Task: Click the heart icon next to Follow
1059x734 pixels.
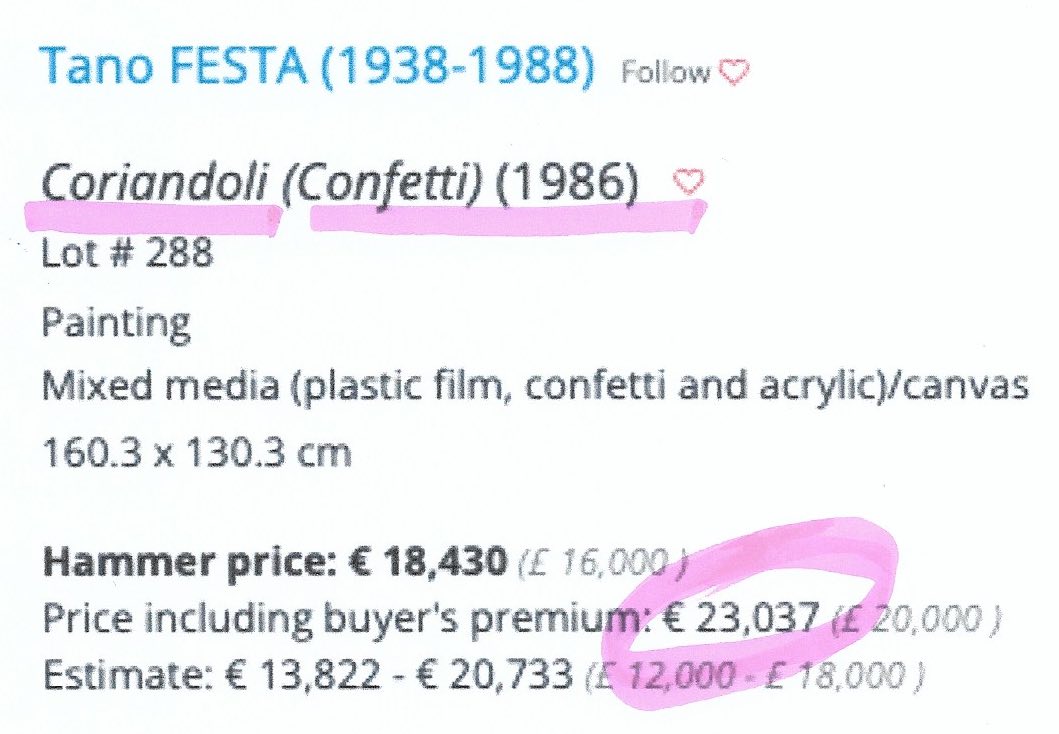Action: (733, 72)
